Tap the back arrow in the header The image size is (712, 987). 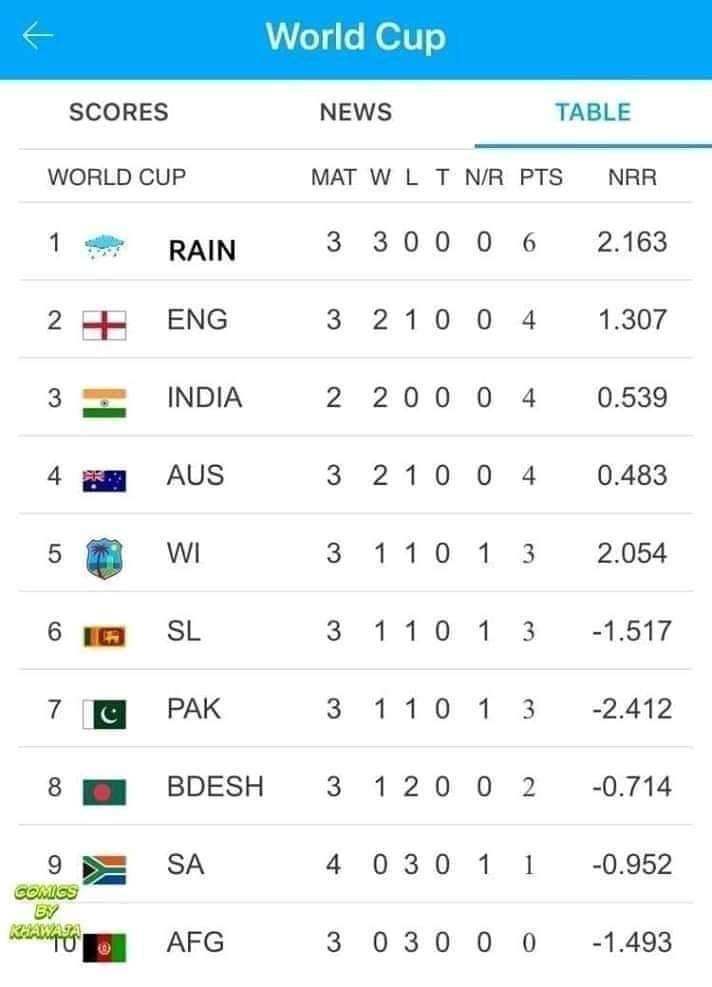coord(37,36)
